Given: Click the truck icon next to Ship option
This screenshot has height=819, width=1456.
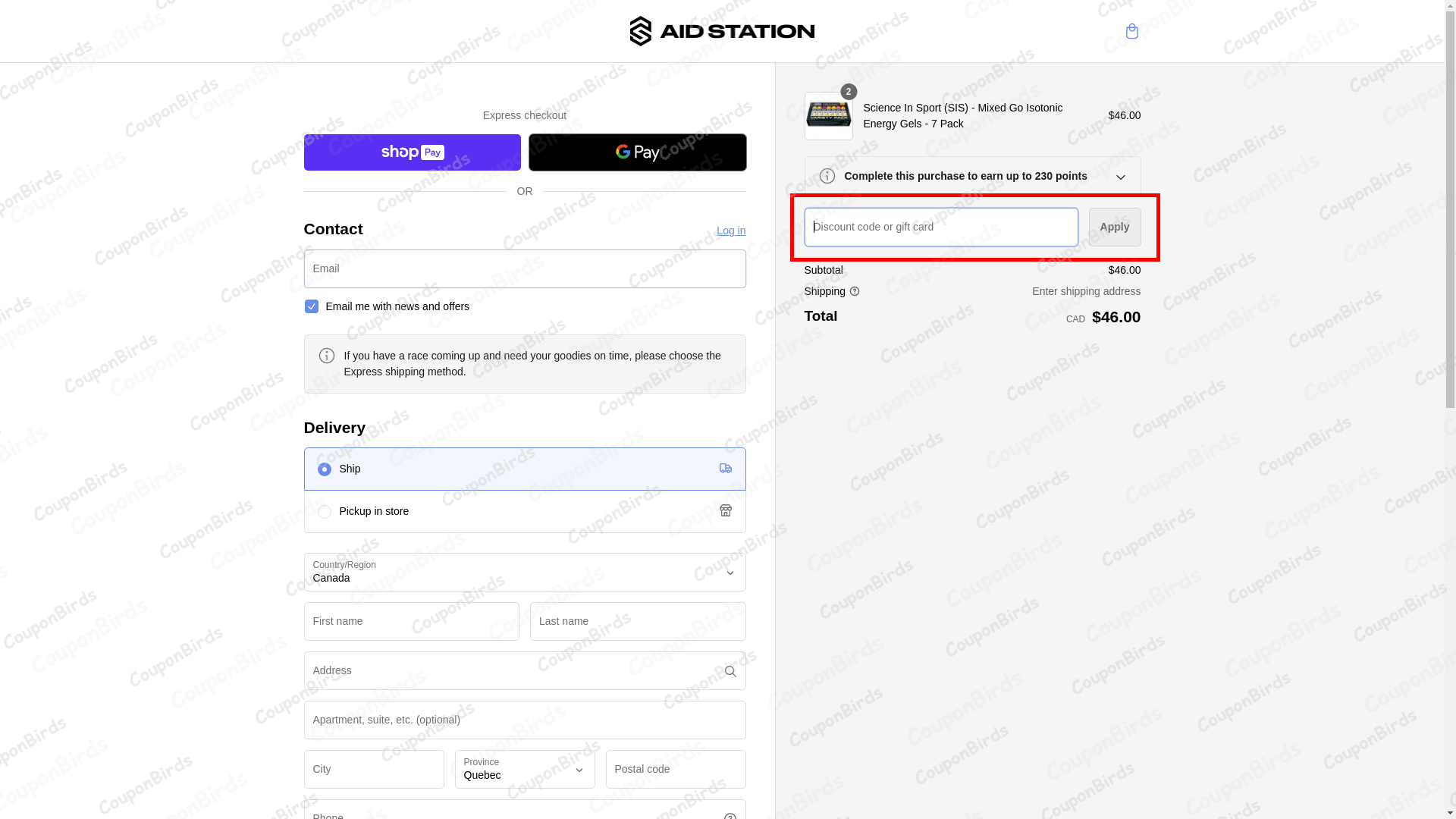Looking at the screenshot, I should [x=725, y=469].
